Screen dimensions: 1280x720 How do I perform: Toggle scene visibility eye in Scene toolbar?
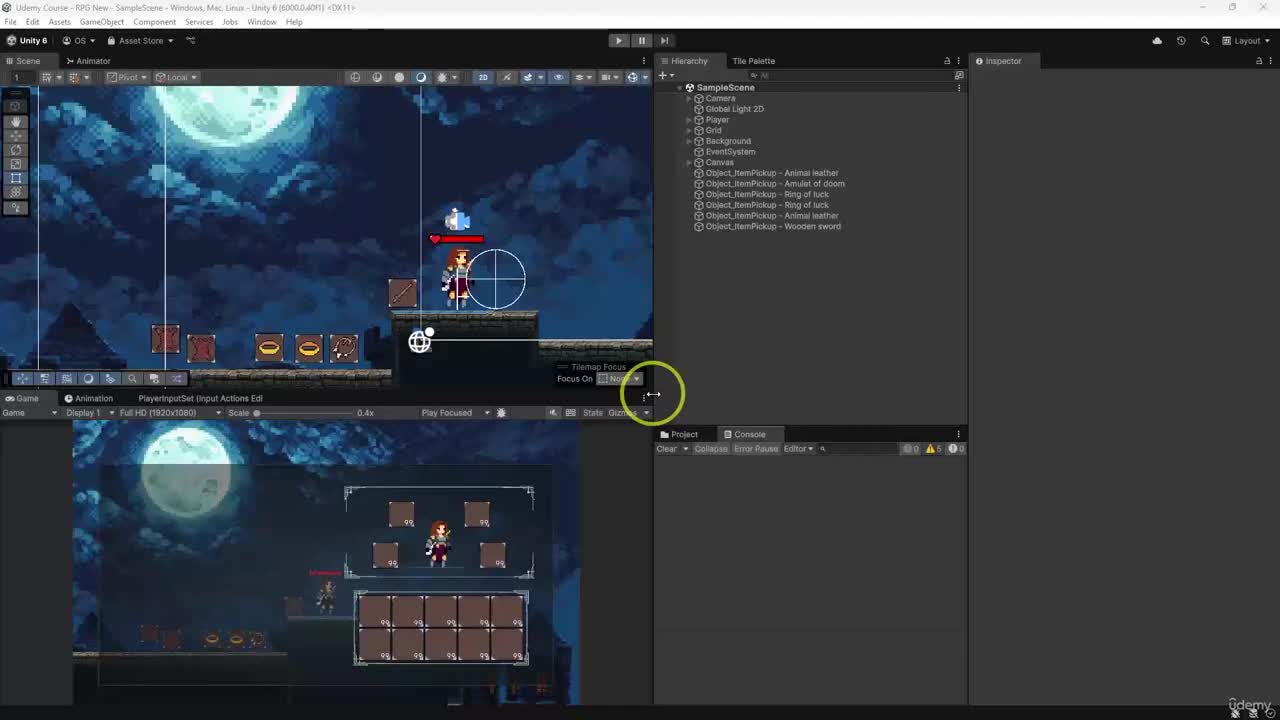[x=559, y=77]
